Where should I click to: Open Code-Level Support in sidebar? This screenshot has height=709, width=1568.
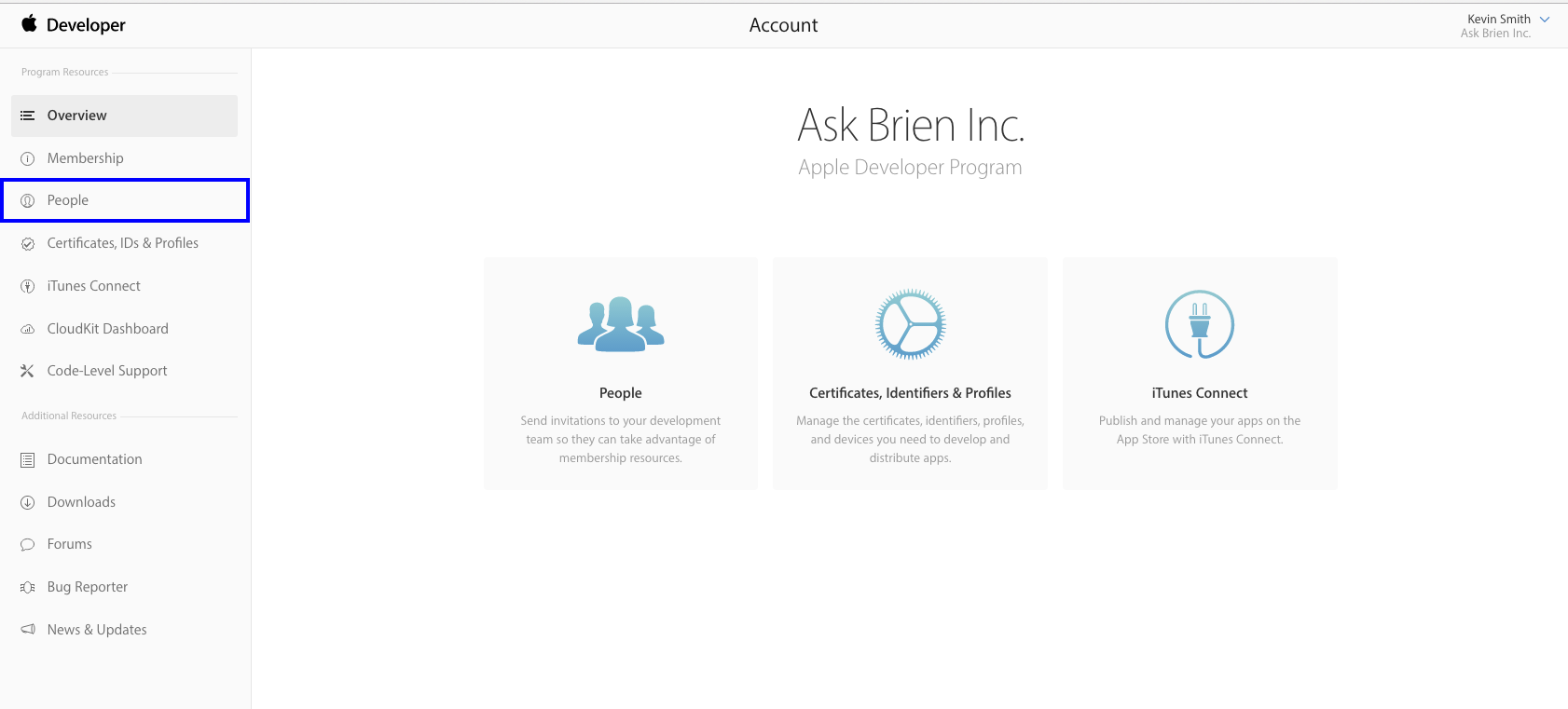[125, 371]
